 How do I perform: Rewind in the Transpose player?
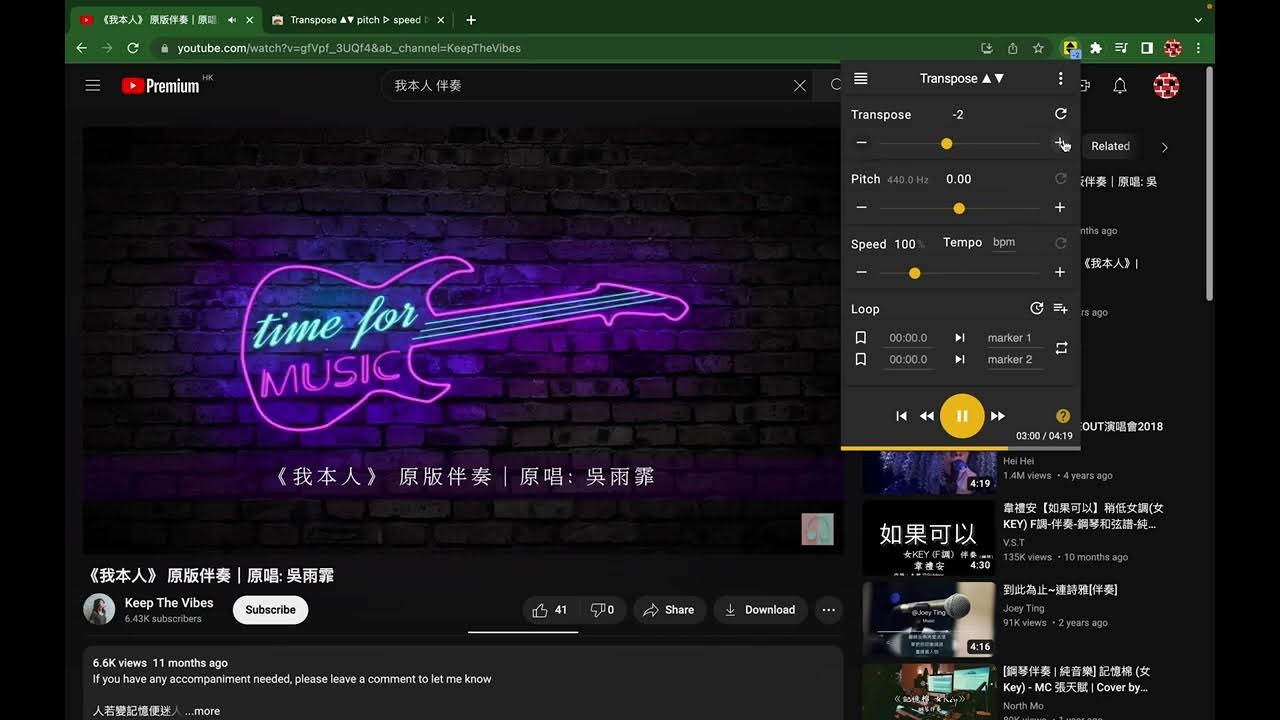(927, 416)
